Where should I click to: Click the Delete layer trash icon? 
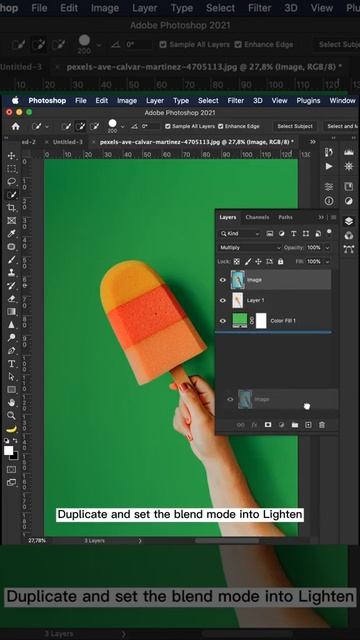click(x=322, y=425)
